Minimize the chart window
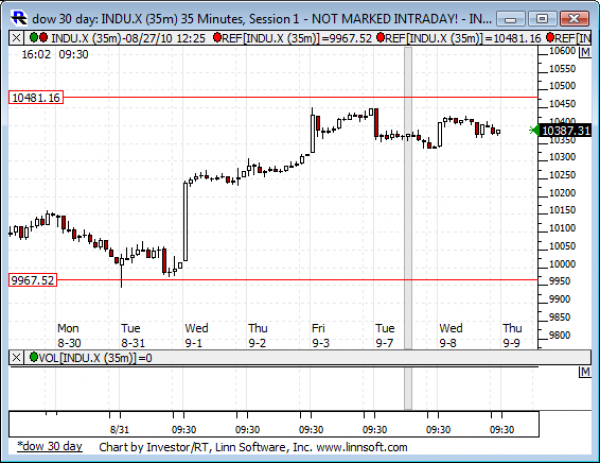Viewport: 600px width, 463px height. click(511, 18)
